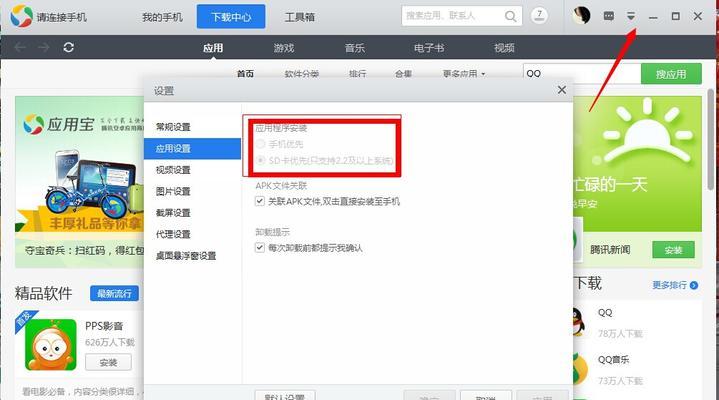Toggle 每次卸载前都提示我确认 checkbox
The width and height of the screenshot is (719, 400).
260,248
